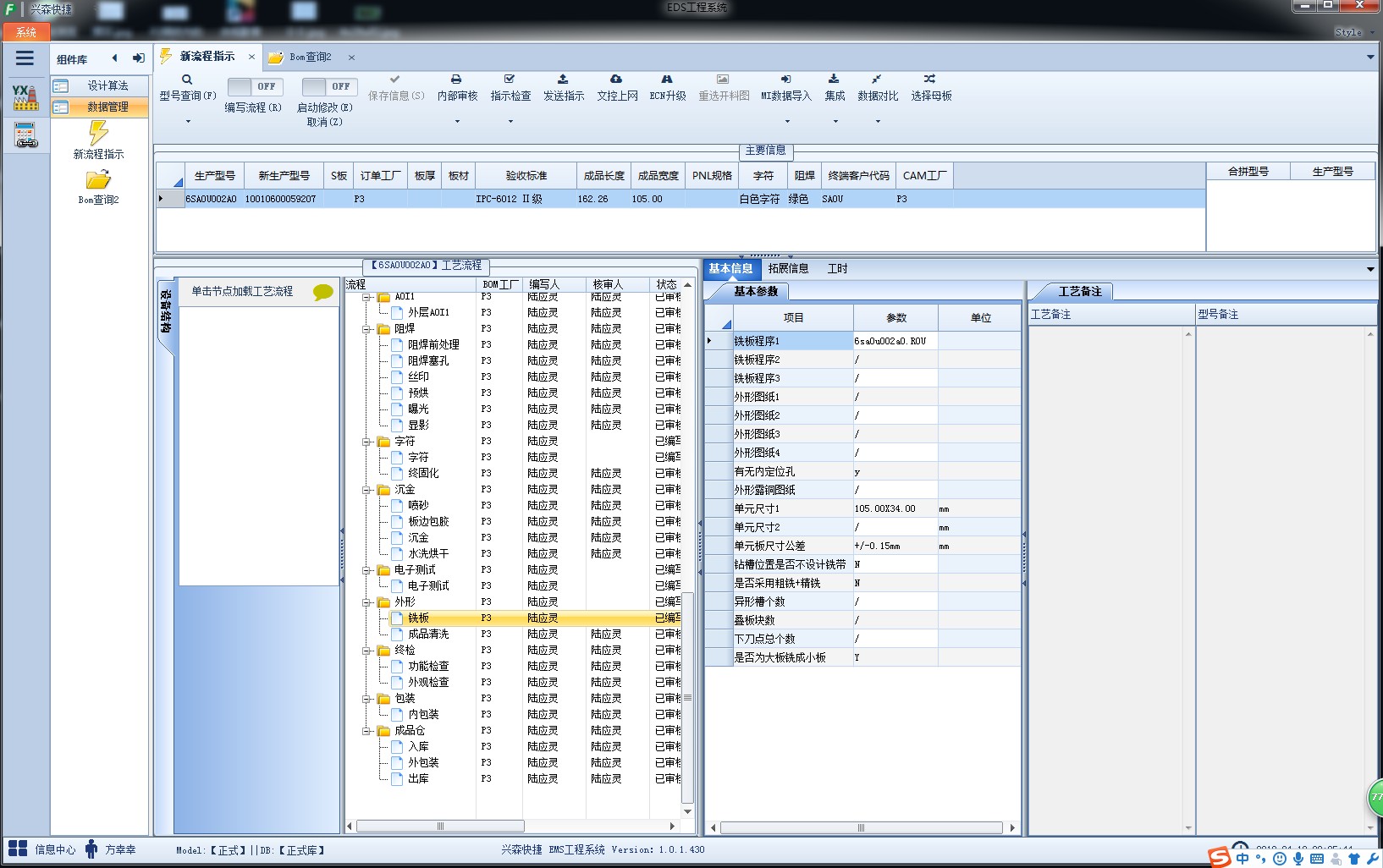
Task: Click the yellow speech bubble icon
Action: point(322,292)
